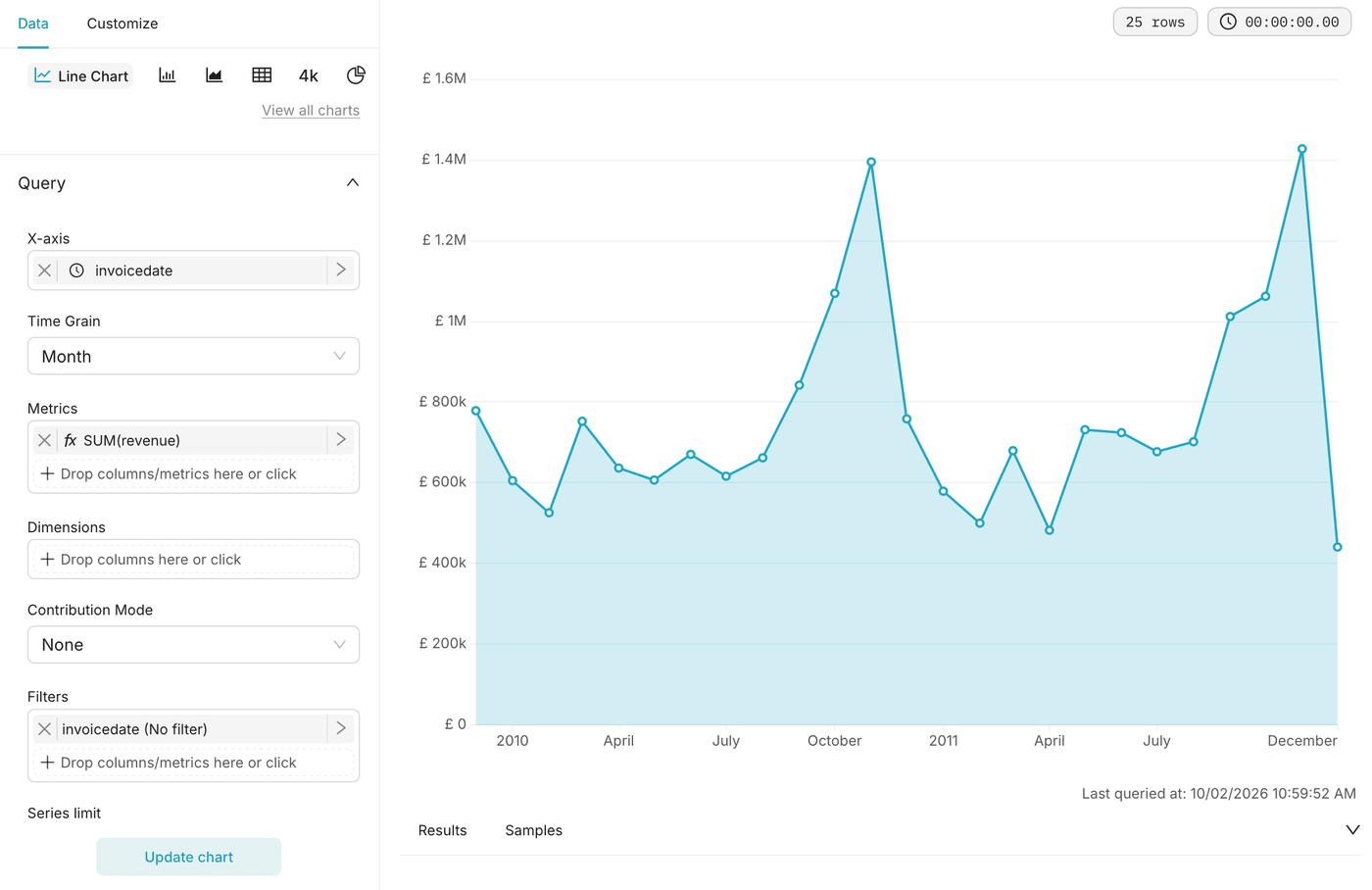Open the Results tab

tap(442, 830)
